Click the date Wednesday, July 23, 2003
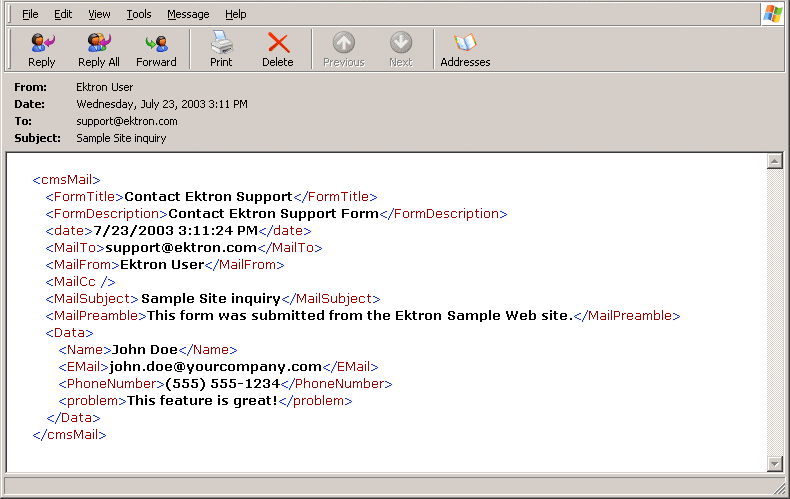 pos(162,104)
